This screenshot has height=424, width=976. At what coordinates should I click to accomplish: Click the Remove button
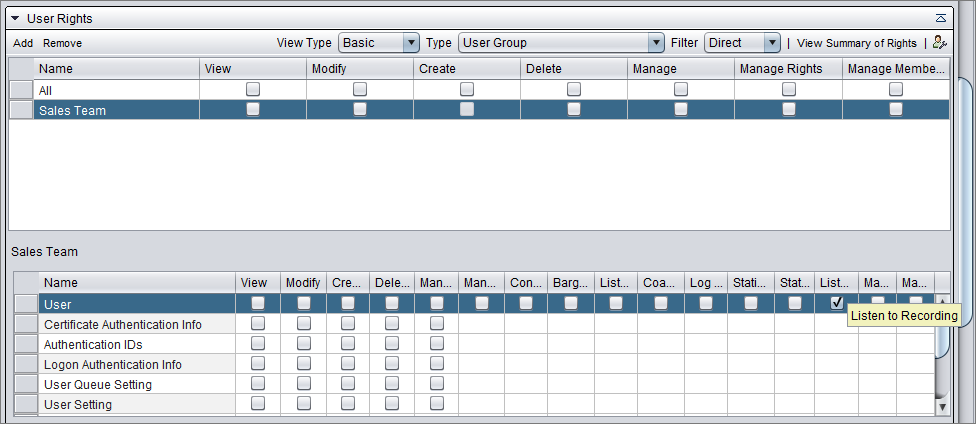tap(63, 43)
